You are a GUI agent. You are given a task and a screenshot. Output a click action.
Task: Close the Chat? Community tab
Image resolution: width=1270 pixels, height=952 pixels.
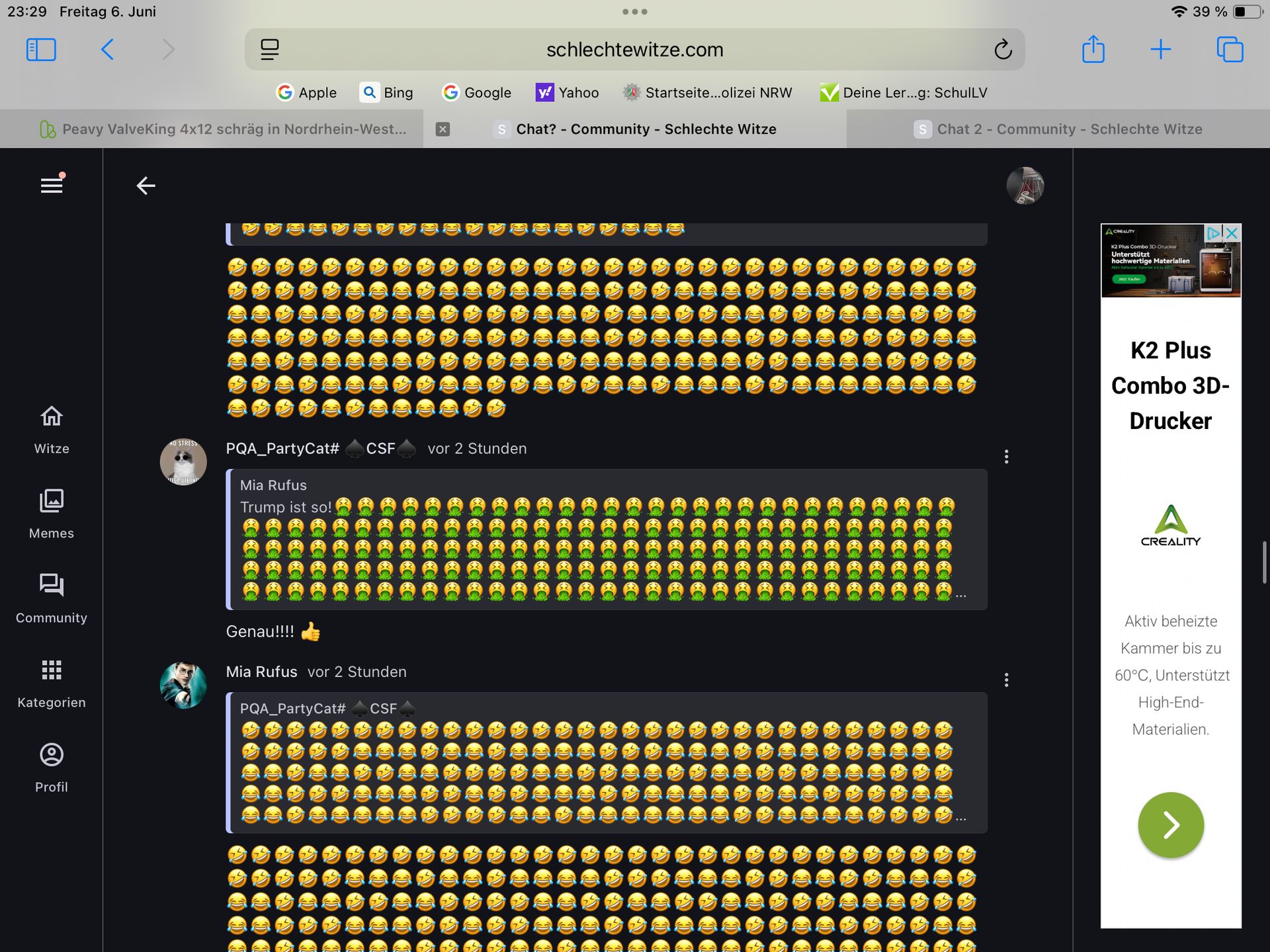point(443,130)
